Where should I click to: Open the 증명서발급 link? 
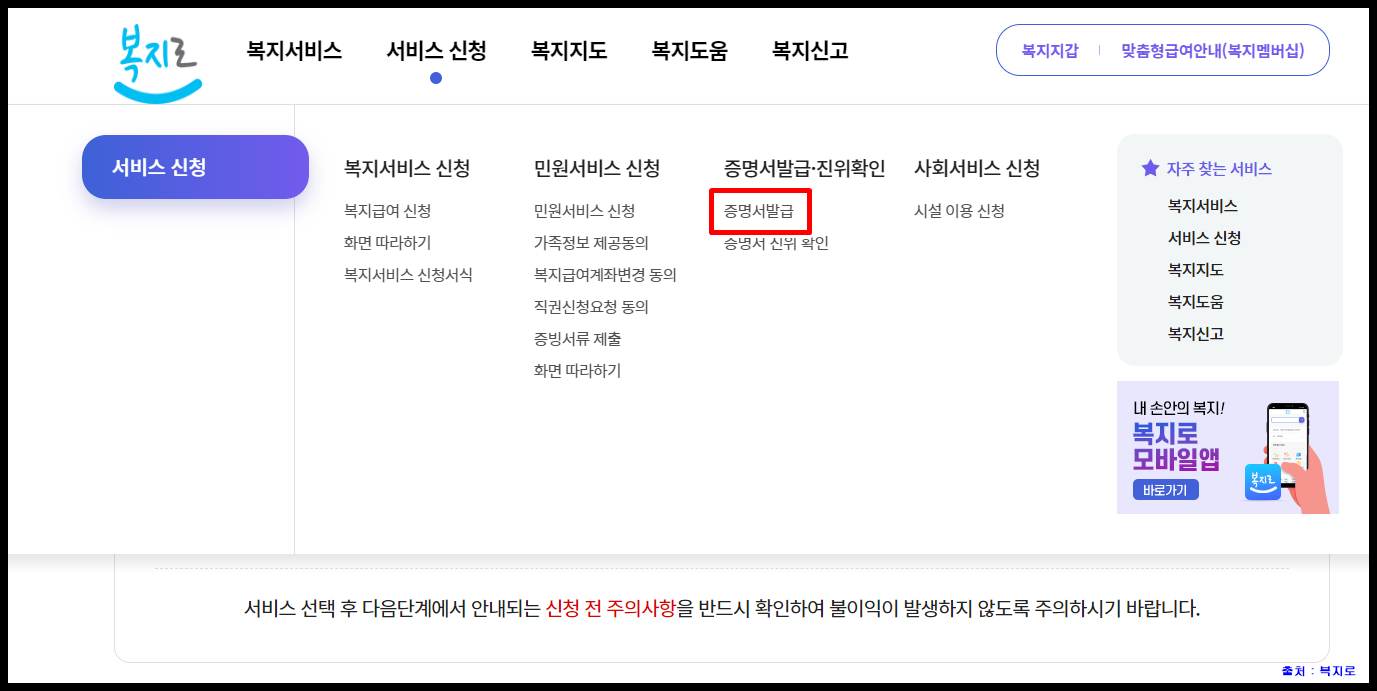(759, 211)
